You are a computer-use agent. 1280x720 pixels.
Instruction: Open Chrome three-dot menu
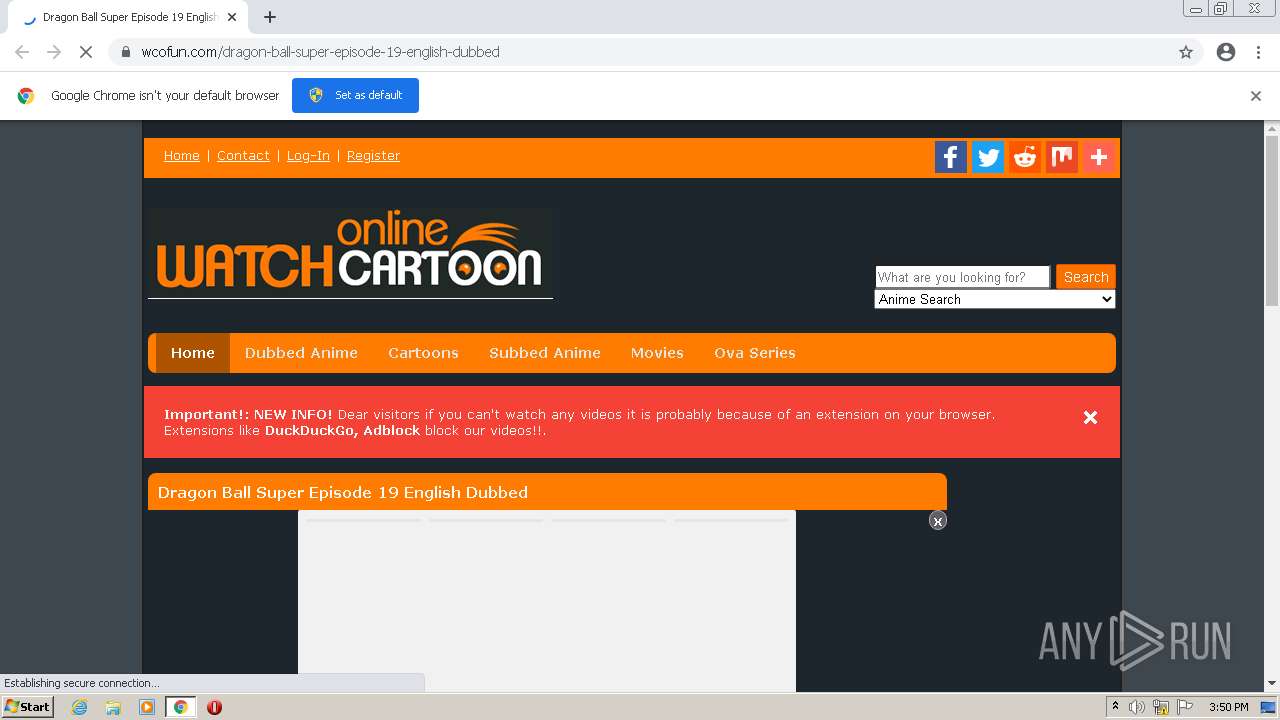click(x=1258, y=52)
